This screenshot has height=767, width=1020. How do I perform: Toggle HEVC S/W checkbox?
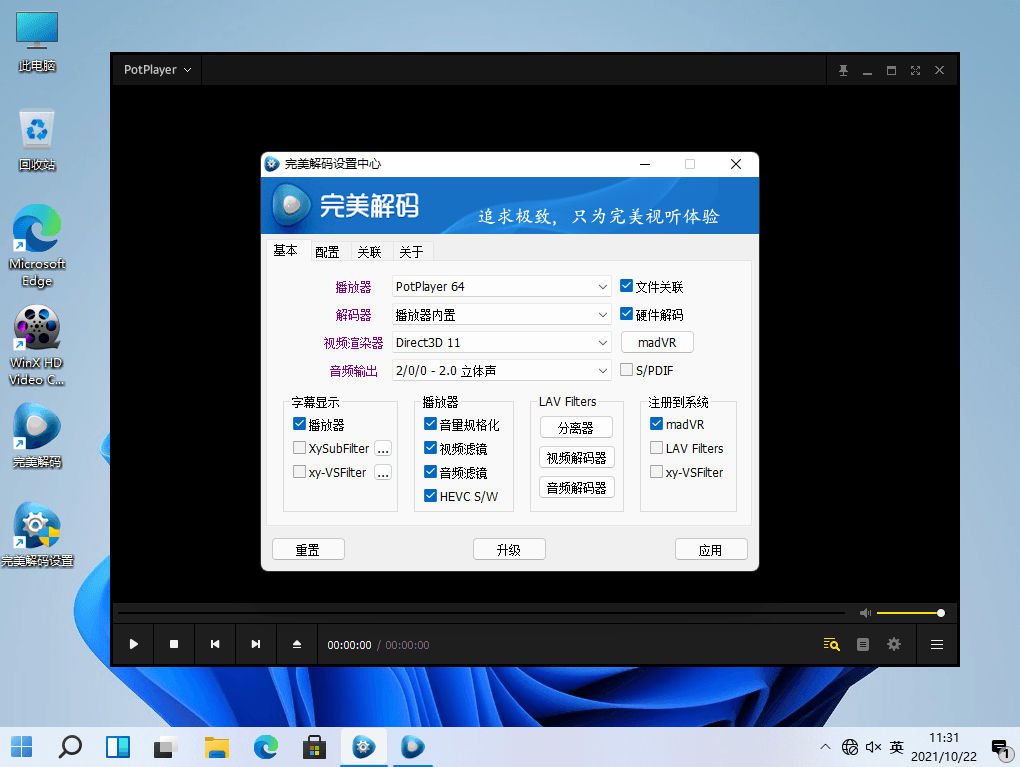430,496
